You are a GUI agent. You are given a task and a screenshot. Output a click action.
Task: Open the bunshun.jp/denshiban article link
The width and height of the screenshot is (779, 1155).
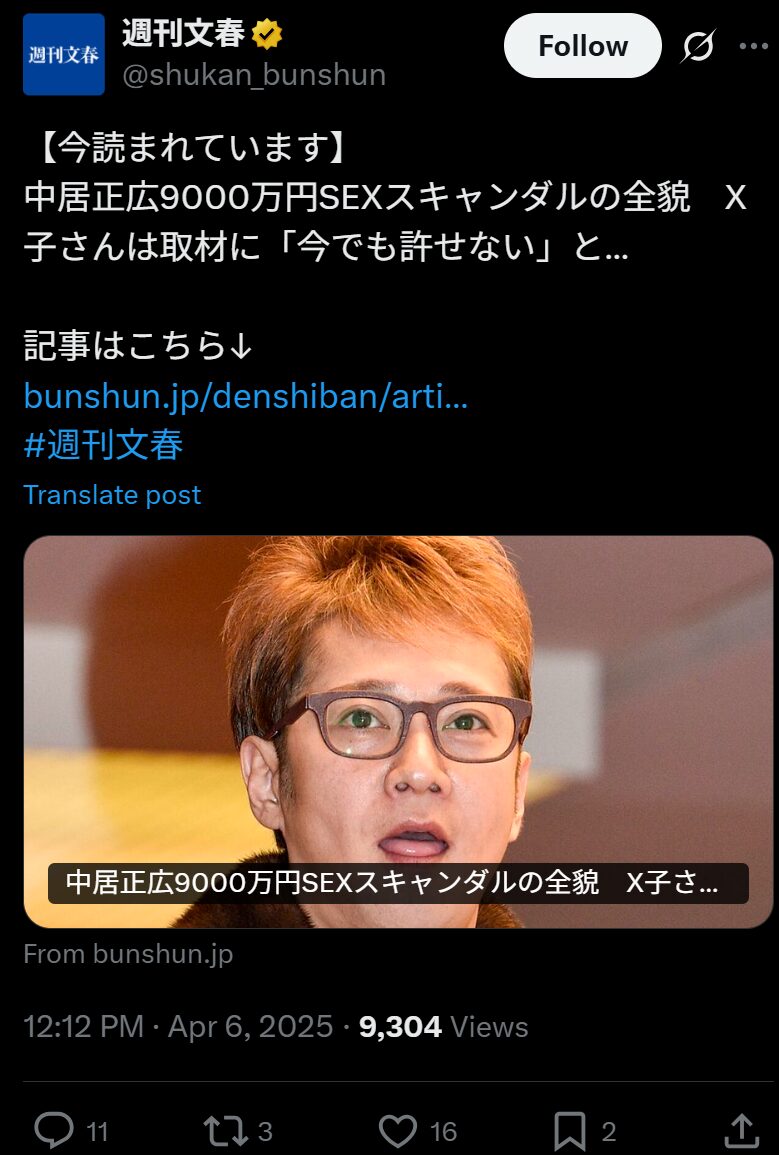pyautogui.click(x=246, y=396)
